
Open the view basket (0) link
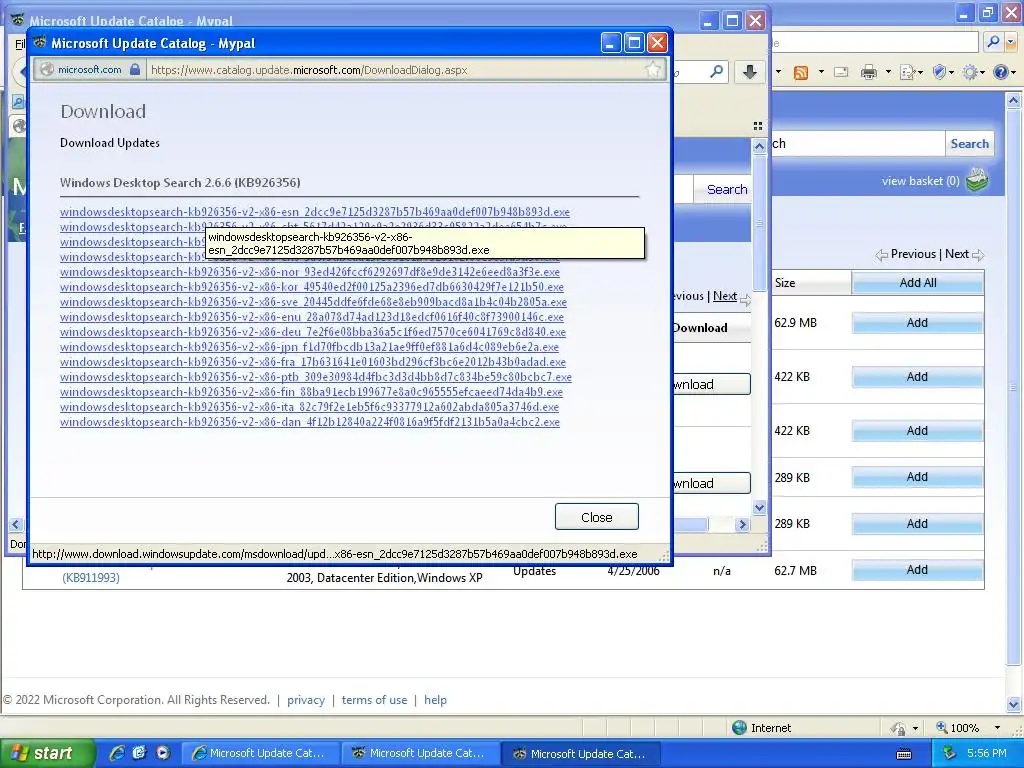coord(920,181)
